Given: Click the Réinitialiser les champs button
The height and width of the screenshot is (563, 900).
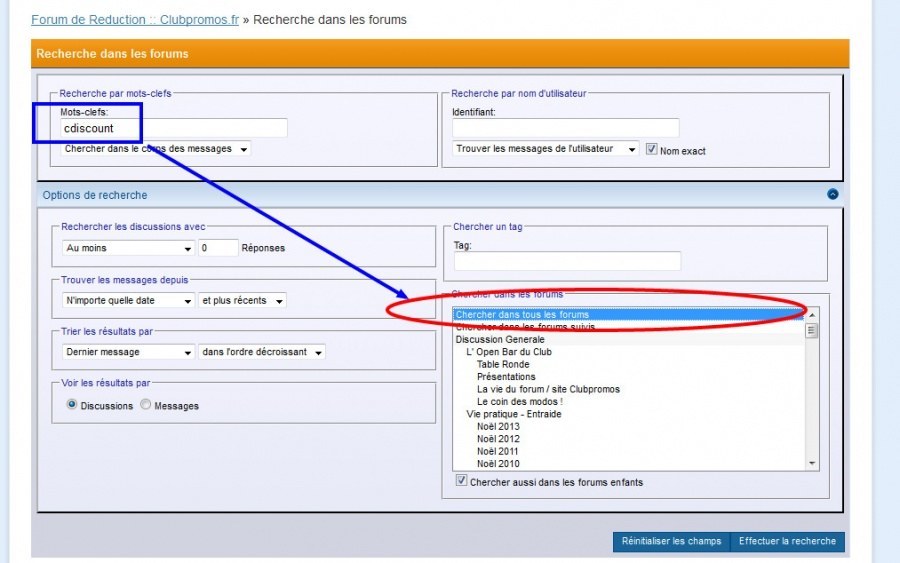Looking at the screenshot, I should coord(671,541).
